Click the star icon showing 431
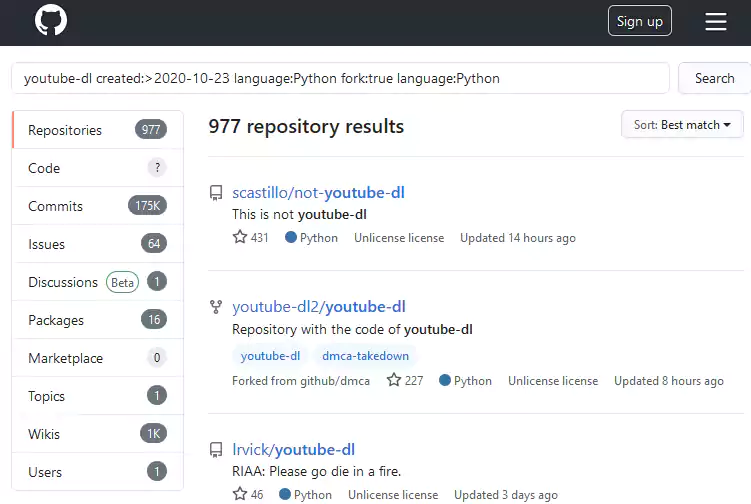 [239, 237]
